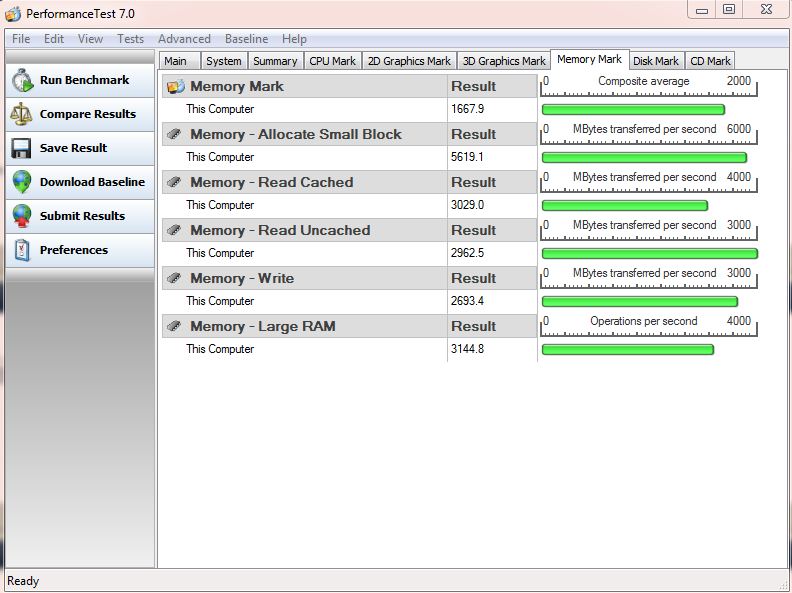The width and height of the screenshot is (792, 593).
Task: Click the Memory - Read Cached chip icon
Action: (x=175, y=183)
